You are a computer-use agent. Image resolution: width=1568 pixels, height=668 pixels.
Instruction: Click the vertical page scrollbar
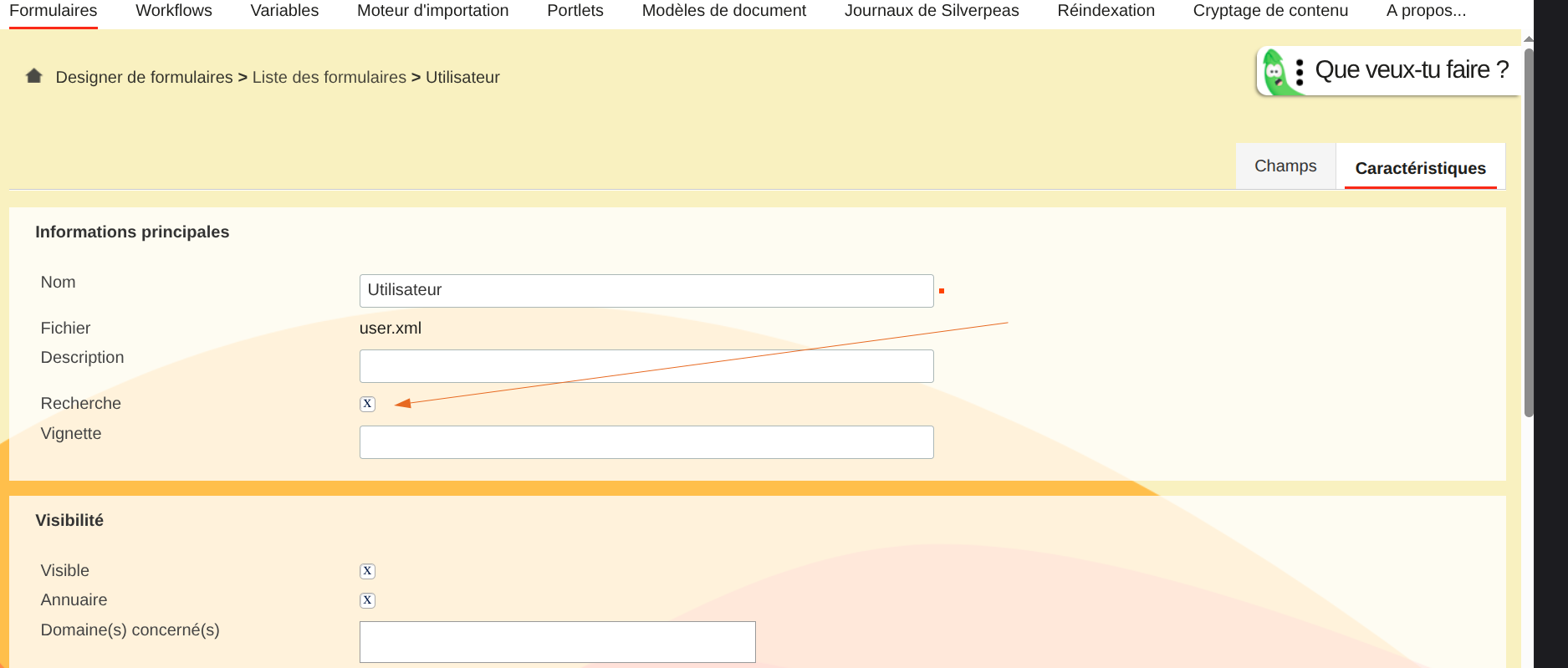[1528, 234]
